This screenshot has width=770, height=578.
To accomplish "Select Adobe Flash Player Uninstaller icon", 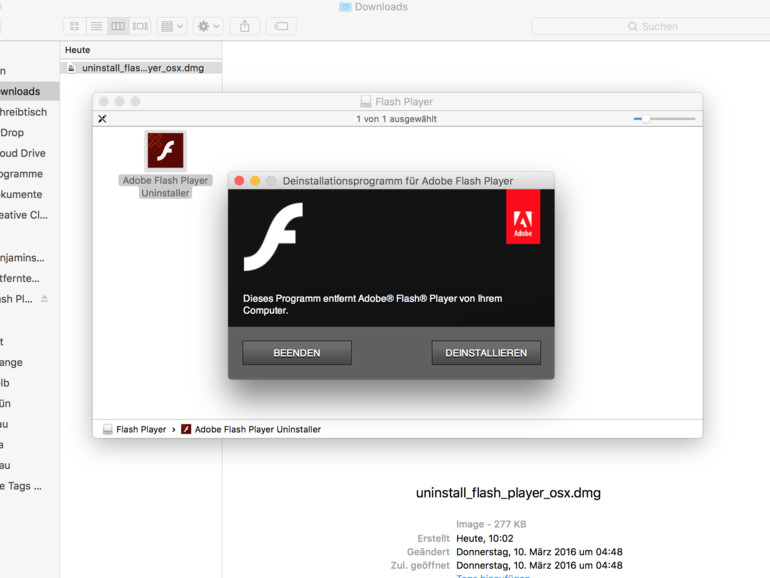I will (165, 150).
